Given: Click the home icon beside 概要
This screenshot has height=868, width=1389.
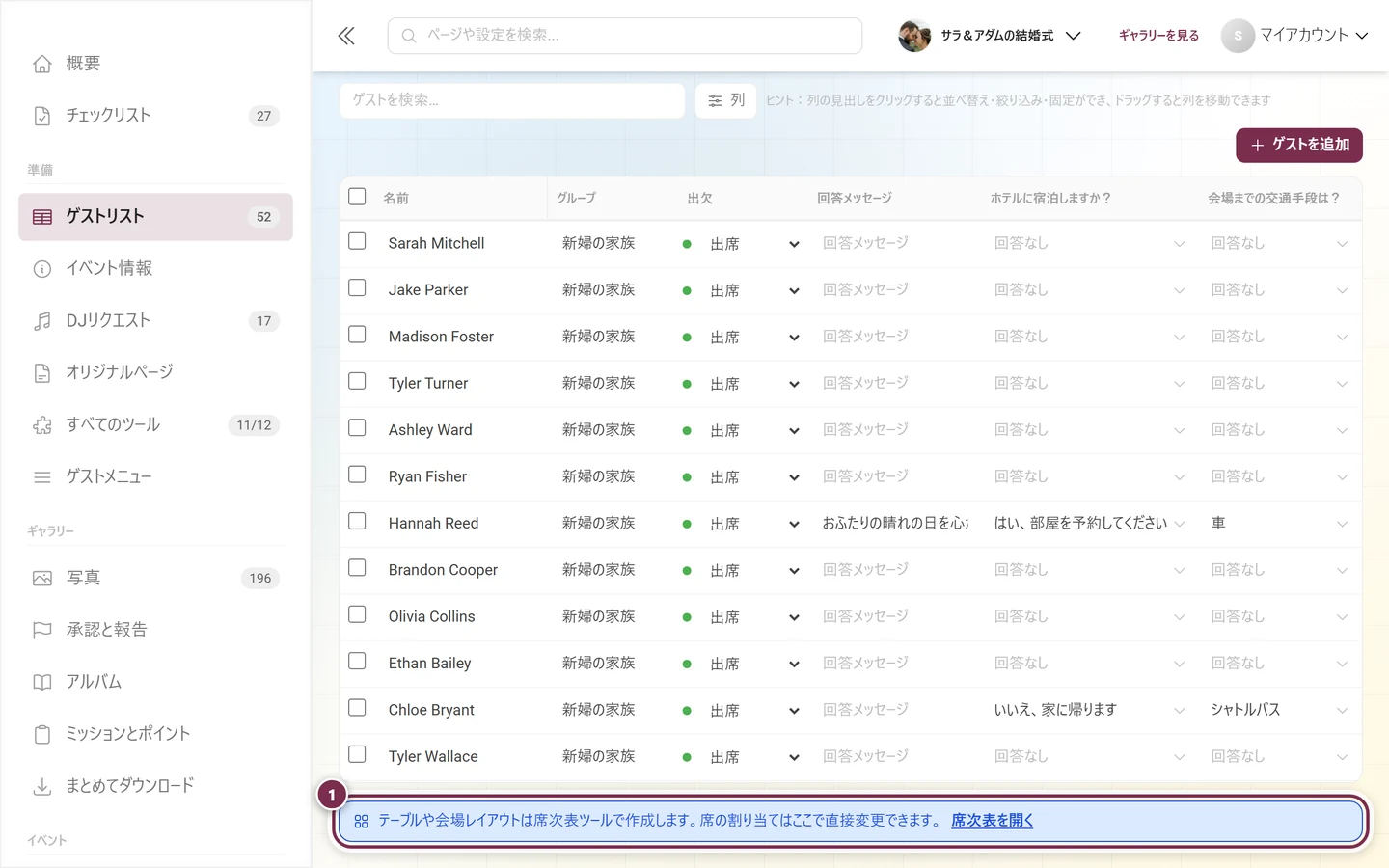Looking at the screenshot, I should point(42,64).
